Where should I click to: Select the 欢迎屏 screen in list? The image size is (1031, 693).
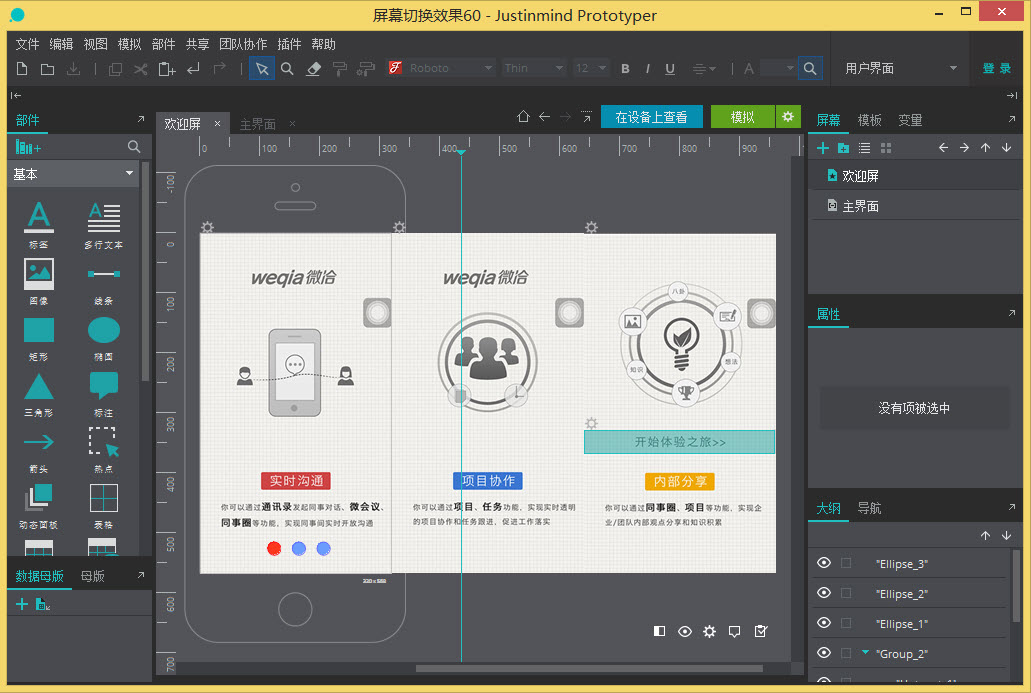point(914,176)
